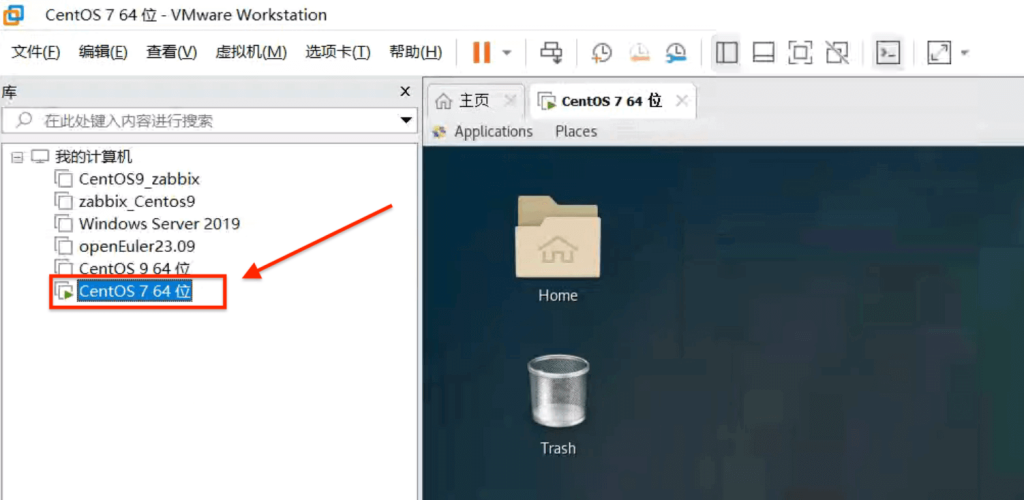The image size is (1024, 500).
Task: Click the VM icon beside openEuler23.09
Action: [x=63, y=247]
